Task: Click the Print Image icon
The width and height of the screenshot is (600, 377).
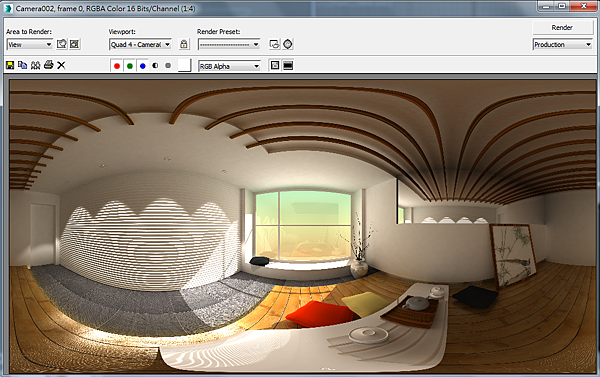Action: [x=48, y=65]
